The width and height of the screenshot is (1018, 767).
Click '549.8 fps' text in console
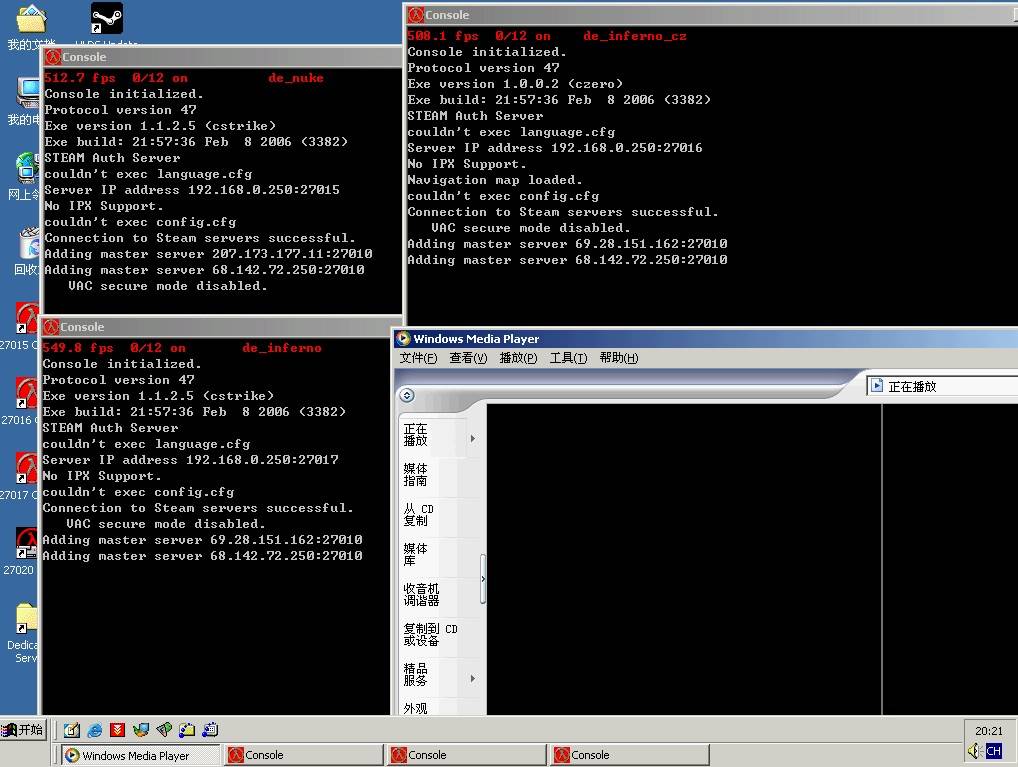point(78,348)
